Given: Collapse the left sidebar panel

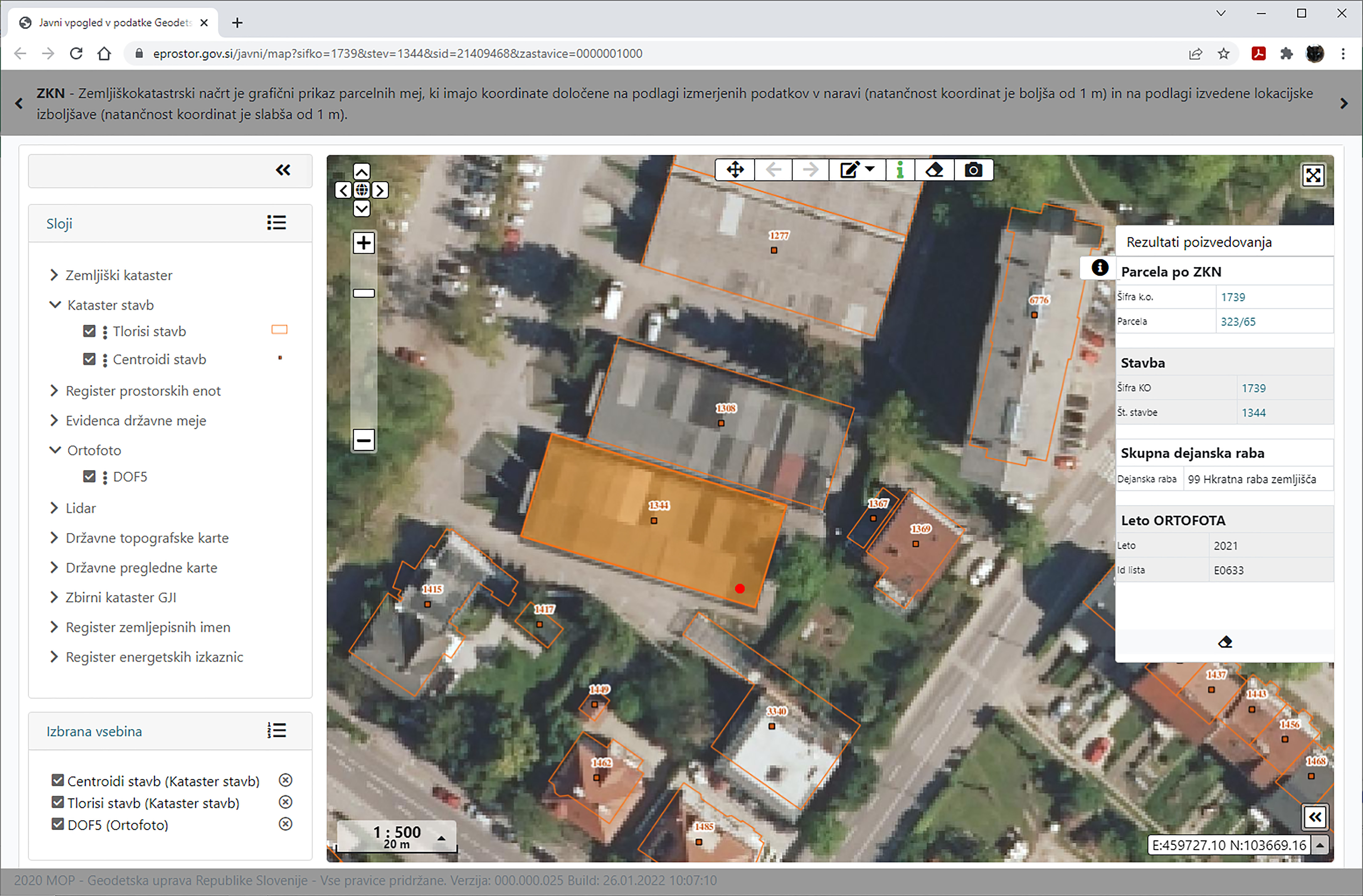Looking at the screenshot, I should 283,170.
